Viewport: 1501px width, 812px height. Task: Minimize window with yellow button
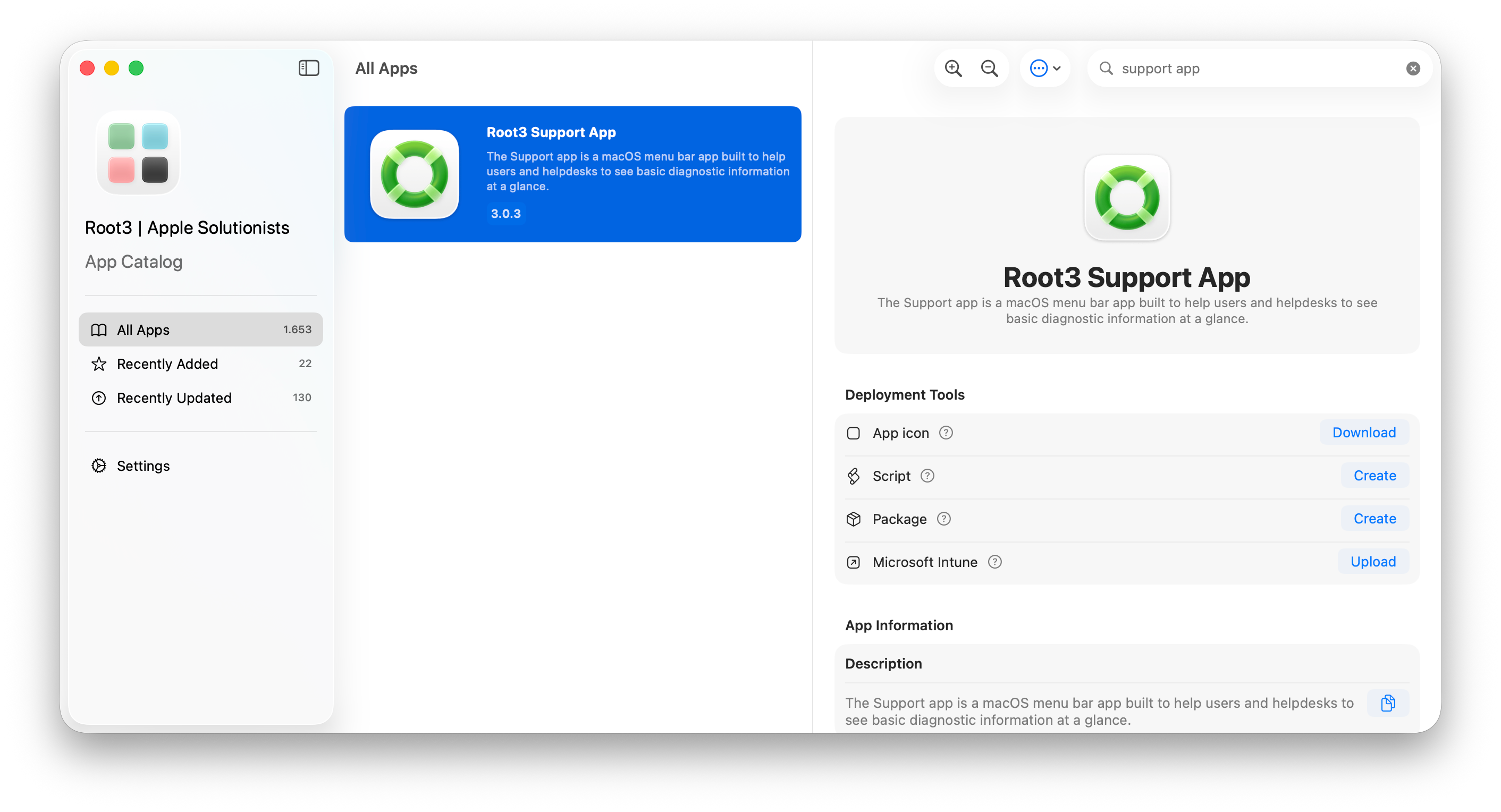click(x=111, y=68)
